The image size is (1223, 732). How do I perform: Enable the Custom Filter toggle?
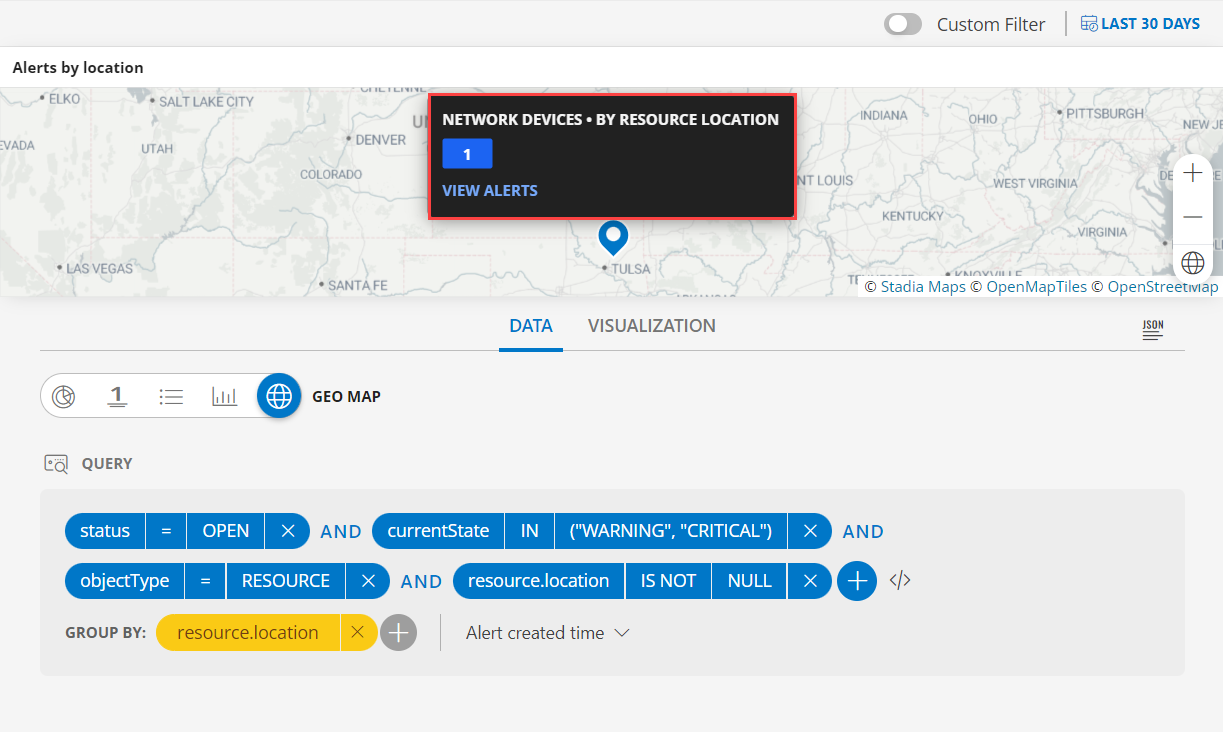[902, 23]
